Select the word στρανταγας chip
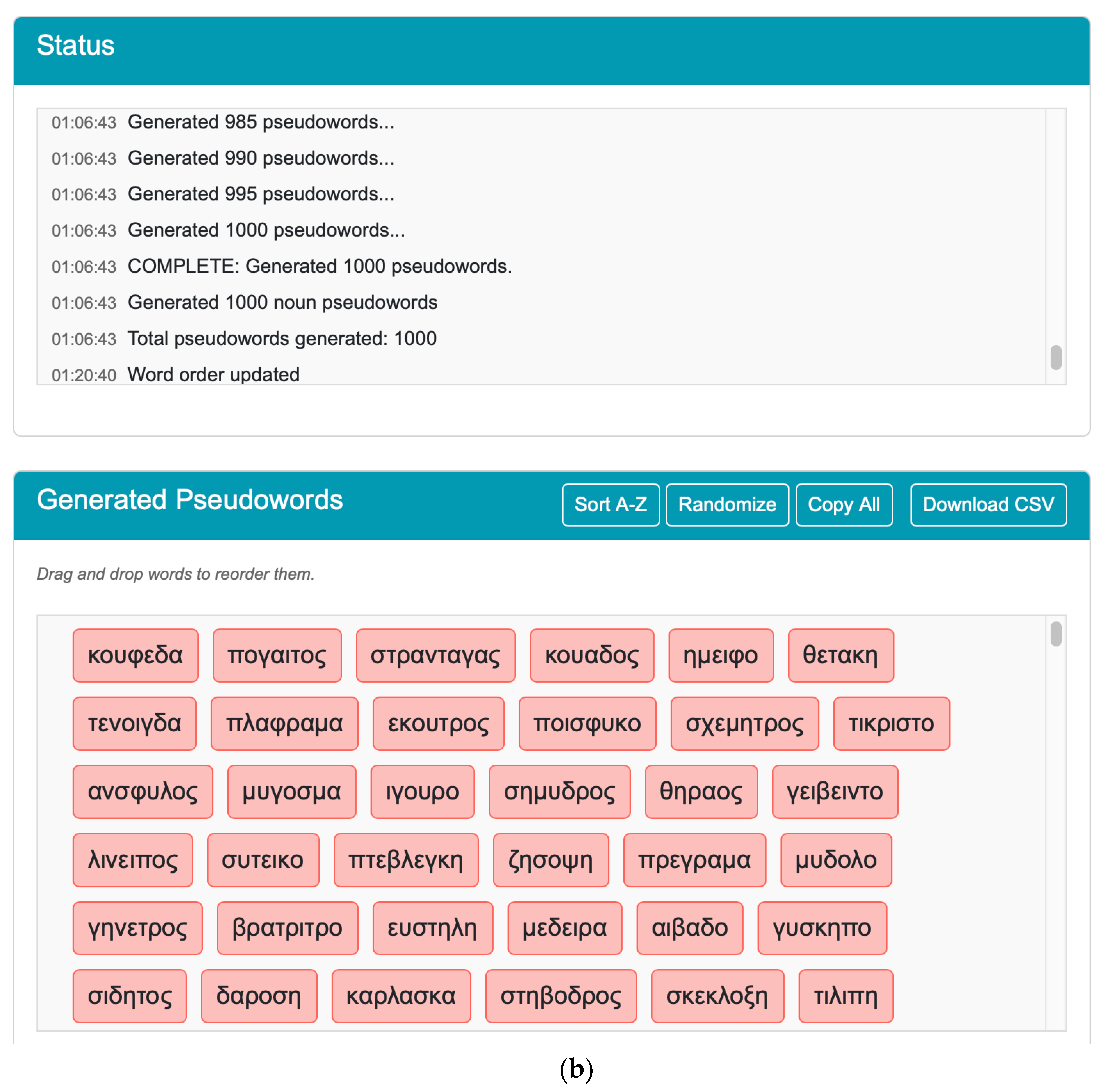This screenshot has height=1092, width=1112. click(435, 655)
